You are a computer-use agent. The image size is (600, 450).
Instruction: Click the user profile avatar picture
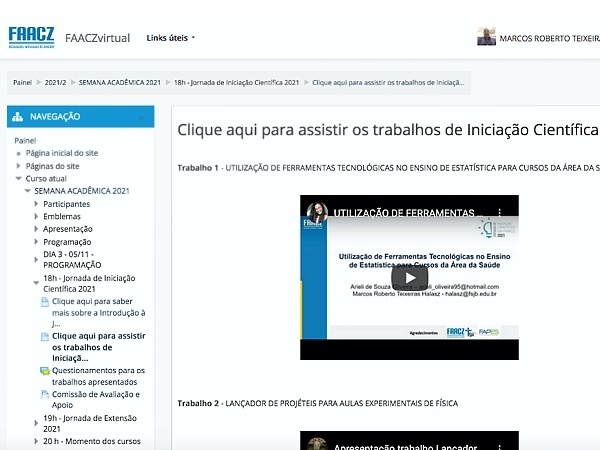click(x=486, y=37)
